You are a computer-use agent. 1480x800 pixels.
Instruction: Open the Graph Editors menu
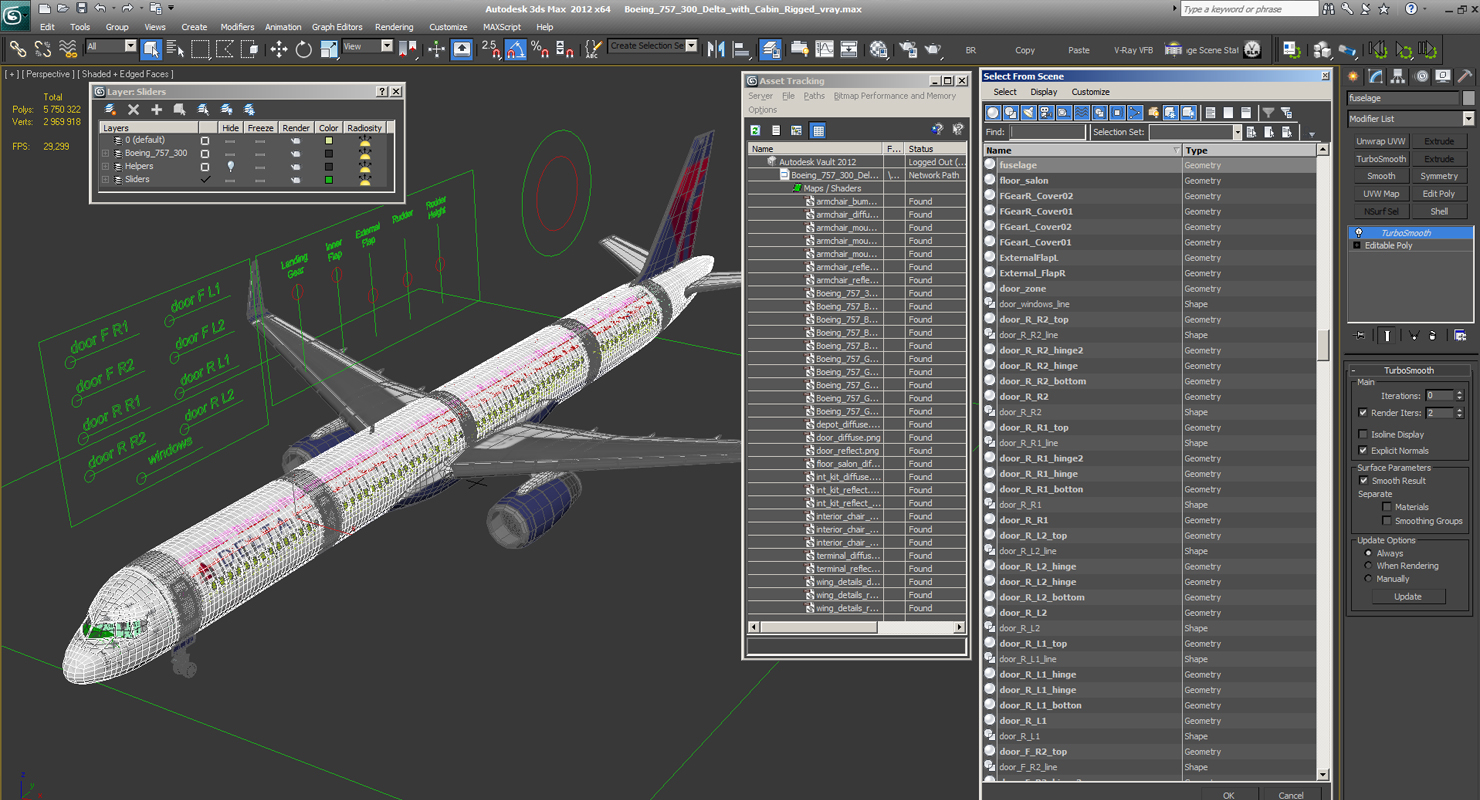tap(337, 27)
